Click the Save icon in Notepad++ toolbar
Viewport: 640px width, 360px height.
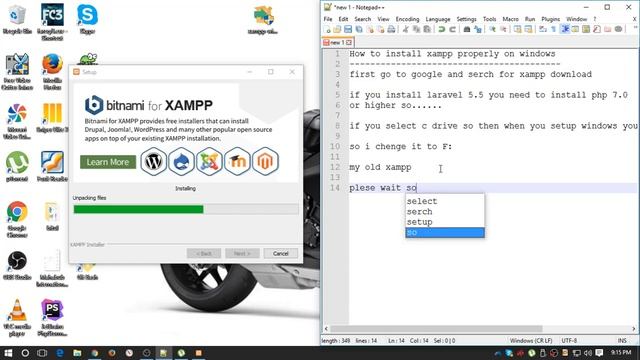click(x=347, y=29)
